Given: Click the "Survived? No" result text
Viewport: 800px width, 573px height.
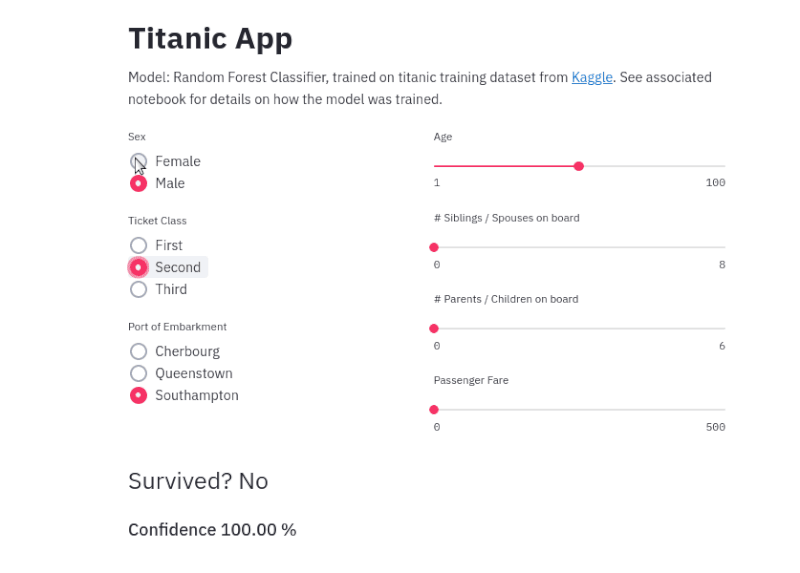Looking at the screenshot, I should 198,481.
